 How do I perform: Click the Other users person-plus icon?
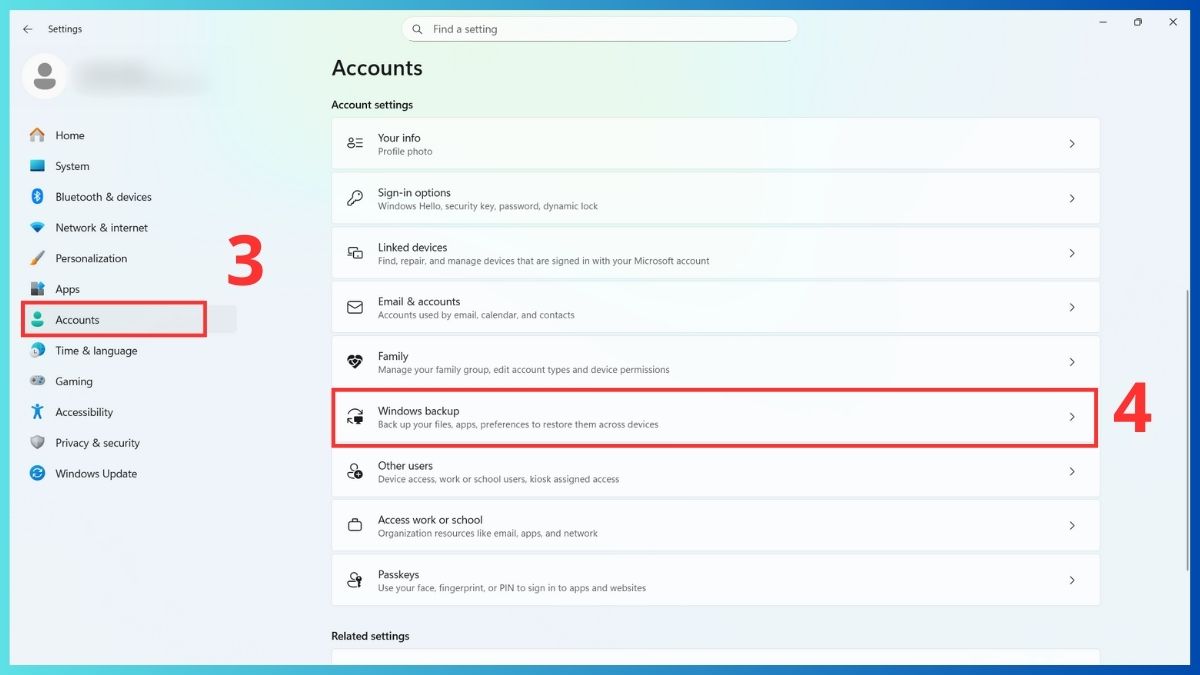coord(355,471)
